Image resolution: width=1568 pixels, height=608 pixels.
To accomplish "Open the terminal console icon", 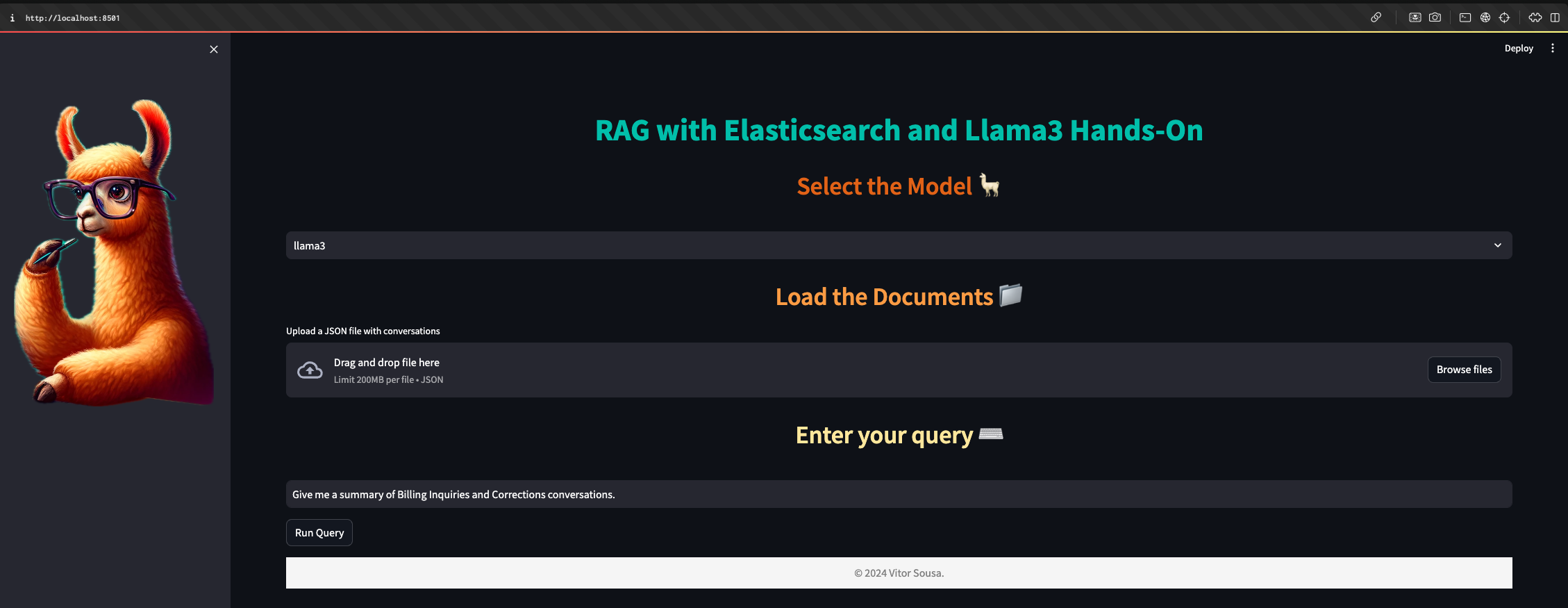I will pos(1465,17).
